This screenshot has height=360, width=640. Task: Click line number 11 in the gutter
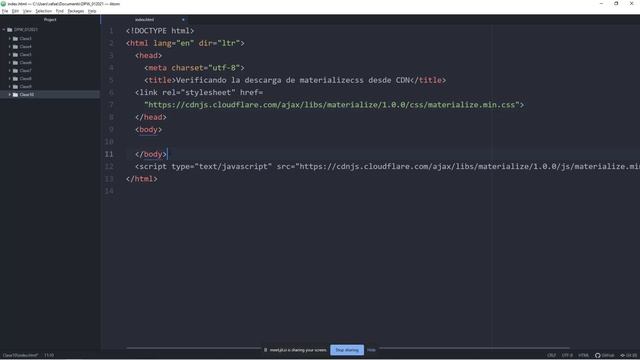pyautogui.click(x=109, y=154)
